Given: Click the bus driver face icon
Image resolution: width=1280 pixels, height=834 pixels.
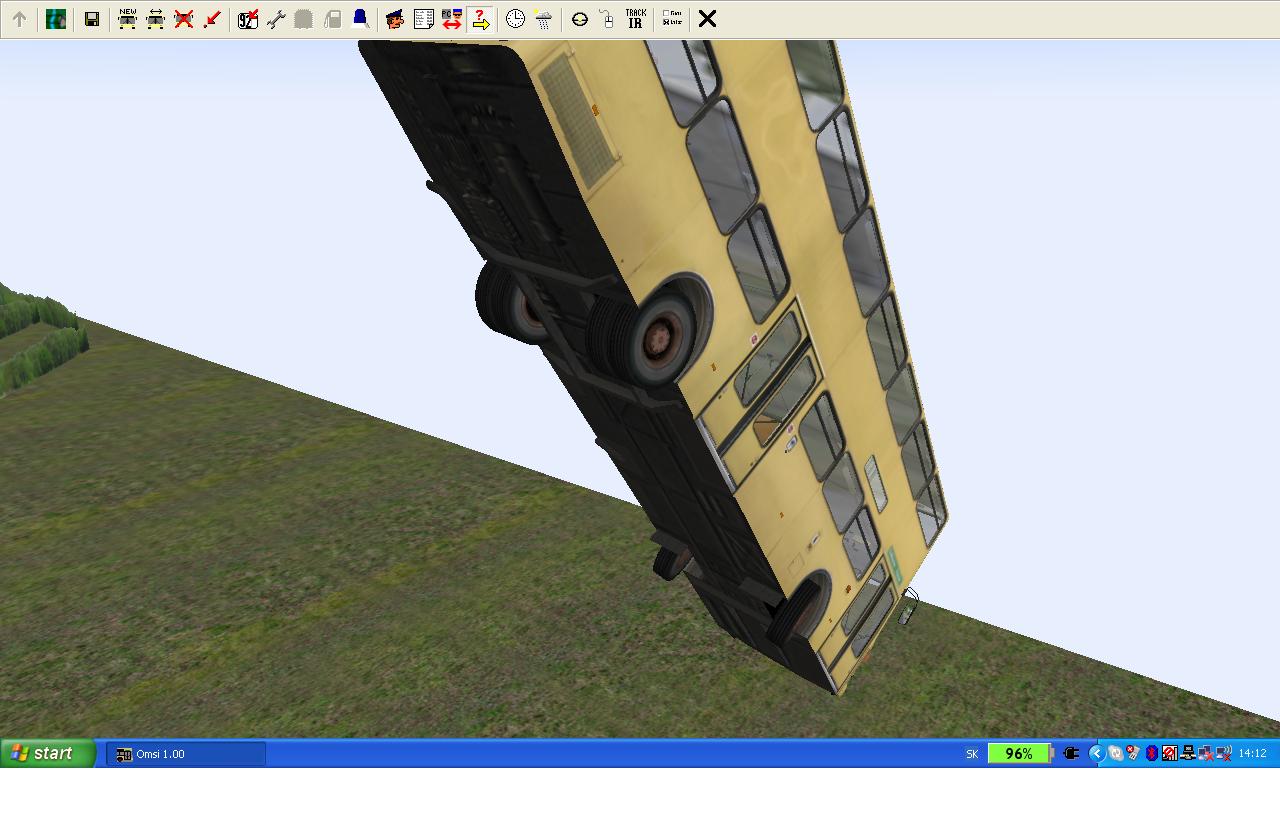Looking at the screenshot, I should (395, 19).
